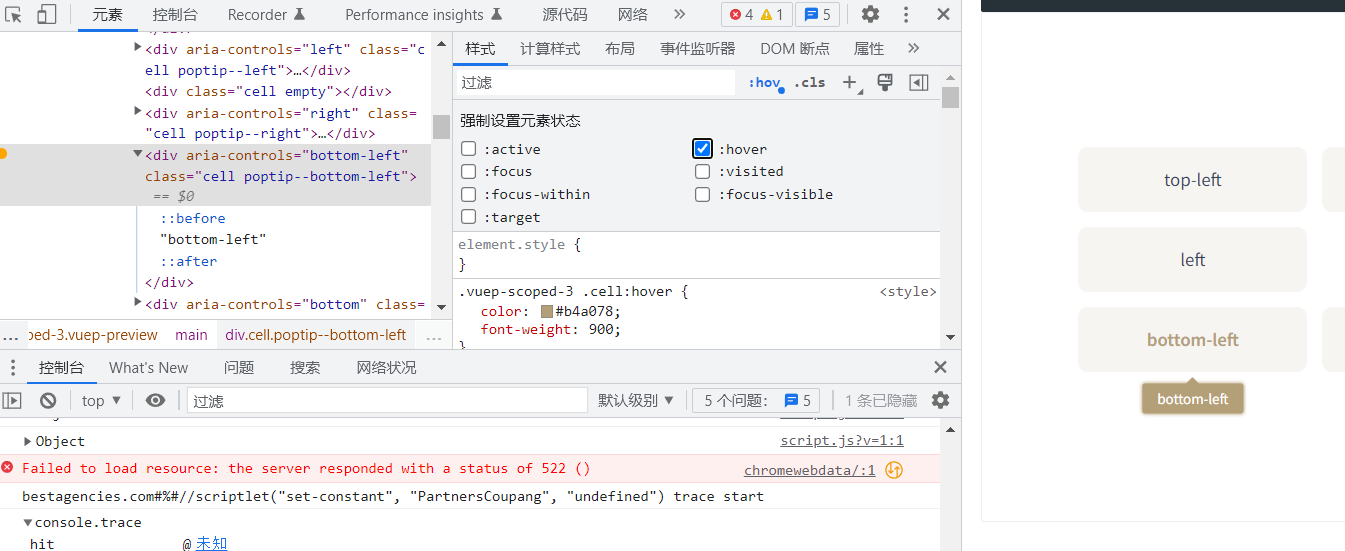This screenshot has width=1345, height=551.
Task: Click breadcrumb overflow ellipsis at right
Action: [434, 335]
